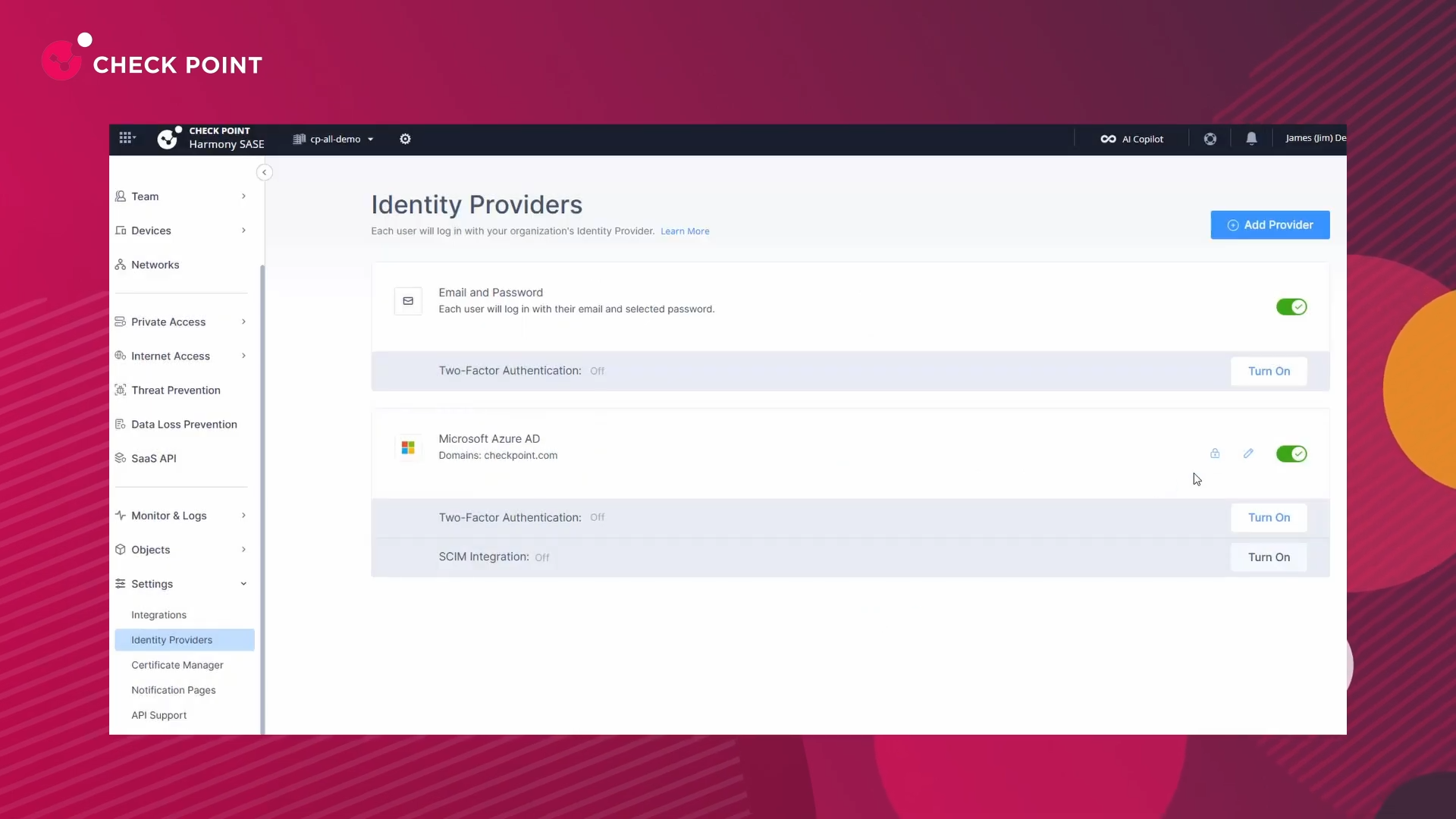Follow the Learn More link
This screenshot has height=819, width=1456.
(685, 231)
